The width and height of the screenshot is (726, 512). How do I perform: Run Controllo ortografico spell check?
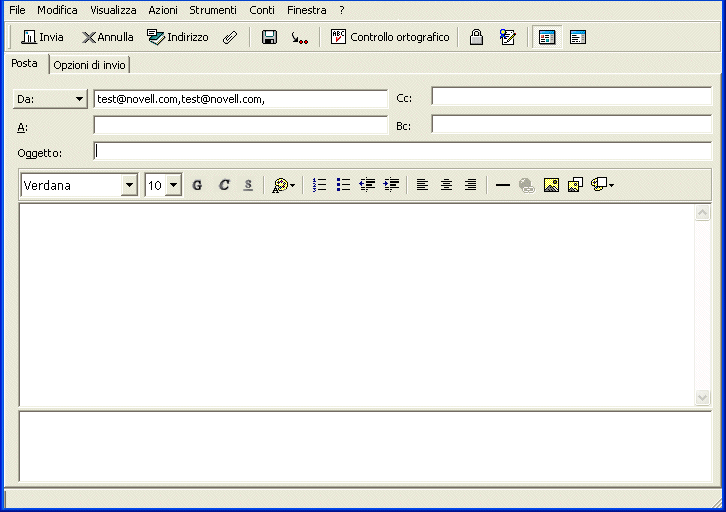tap(390, 37)
